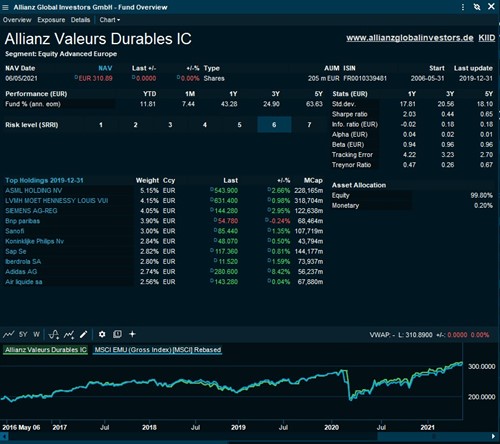Click highlighted risk level 6
The width and height of the screenshot is (500, 444).
pyautogui.click(x=274, y=125)
